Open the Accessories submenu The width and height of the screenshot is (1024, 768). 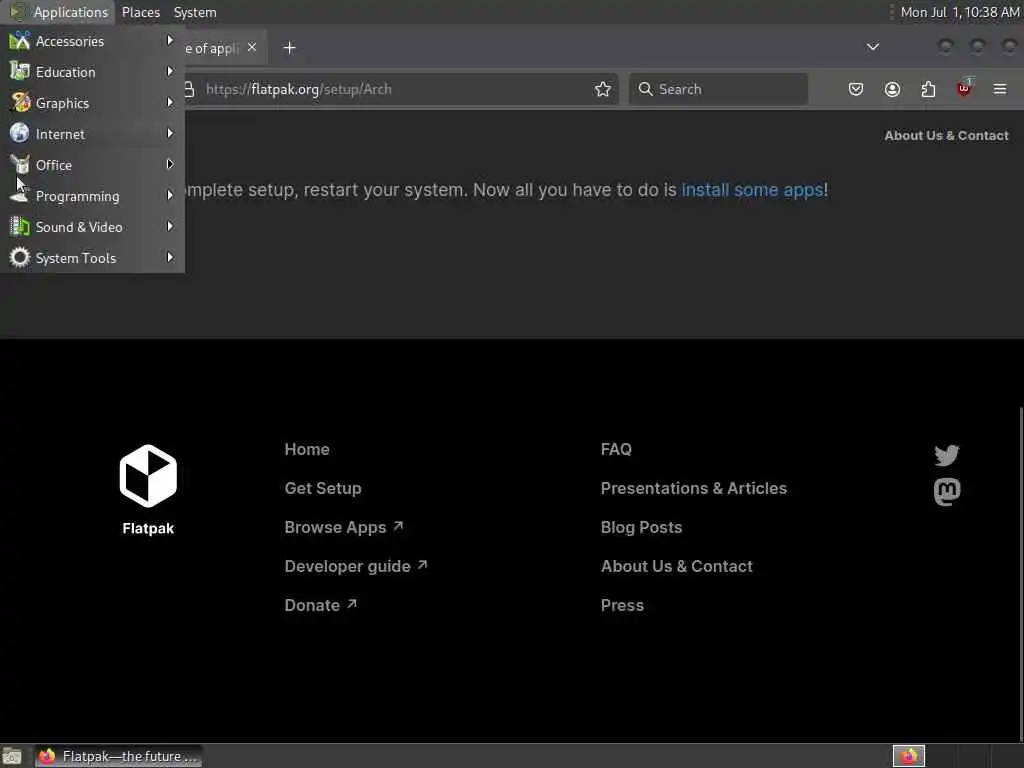coord(92,41)
